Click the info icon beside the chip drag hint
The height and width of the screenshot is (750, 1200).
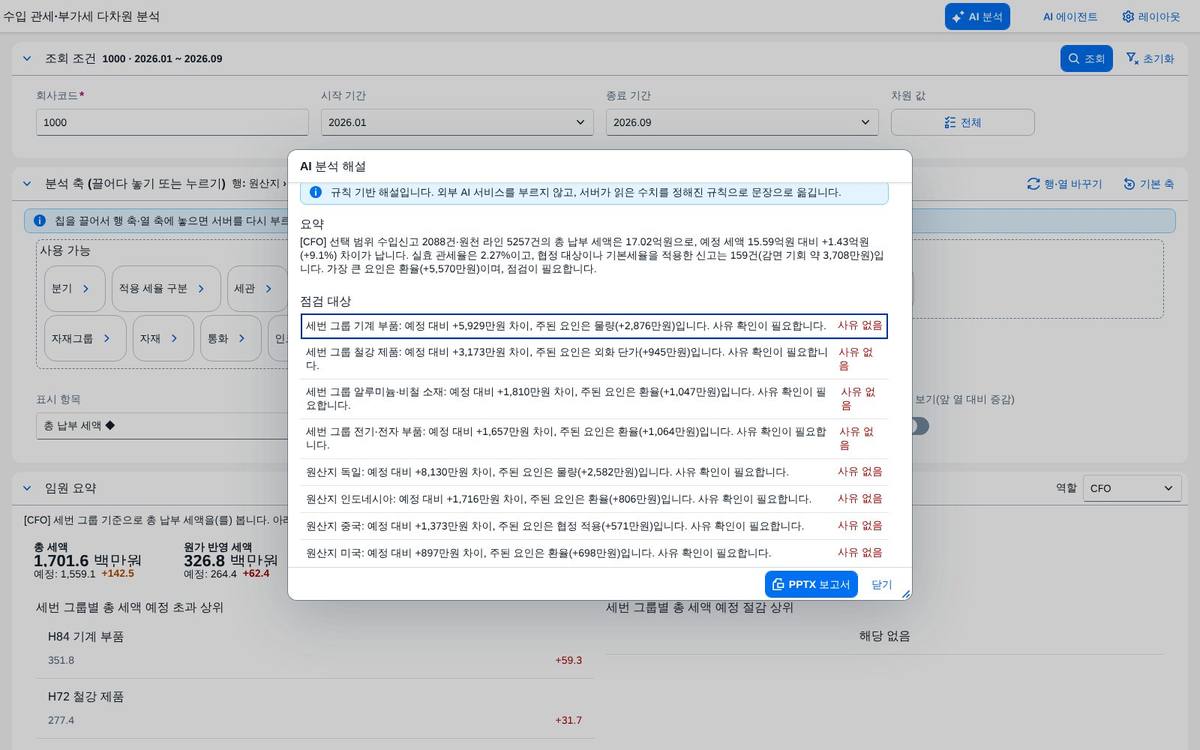(40, 220)
